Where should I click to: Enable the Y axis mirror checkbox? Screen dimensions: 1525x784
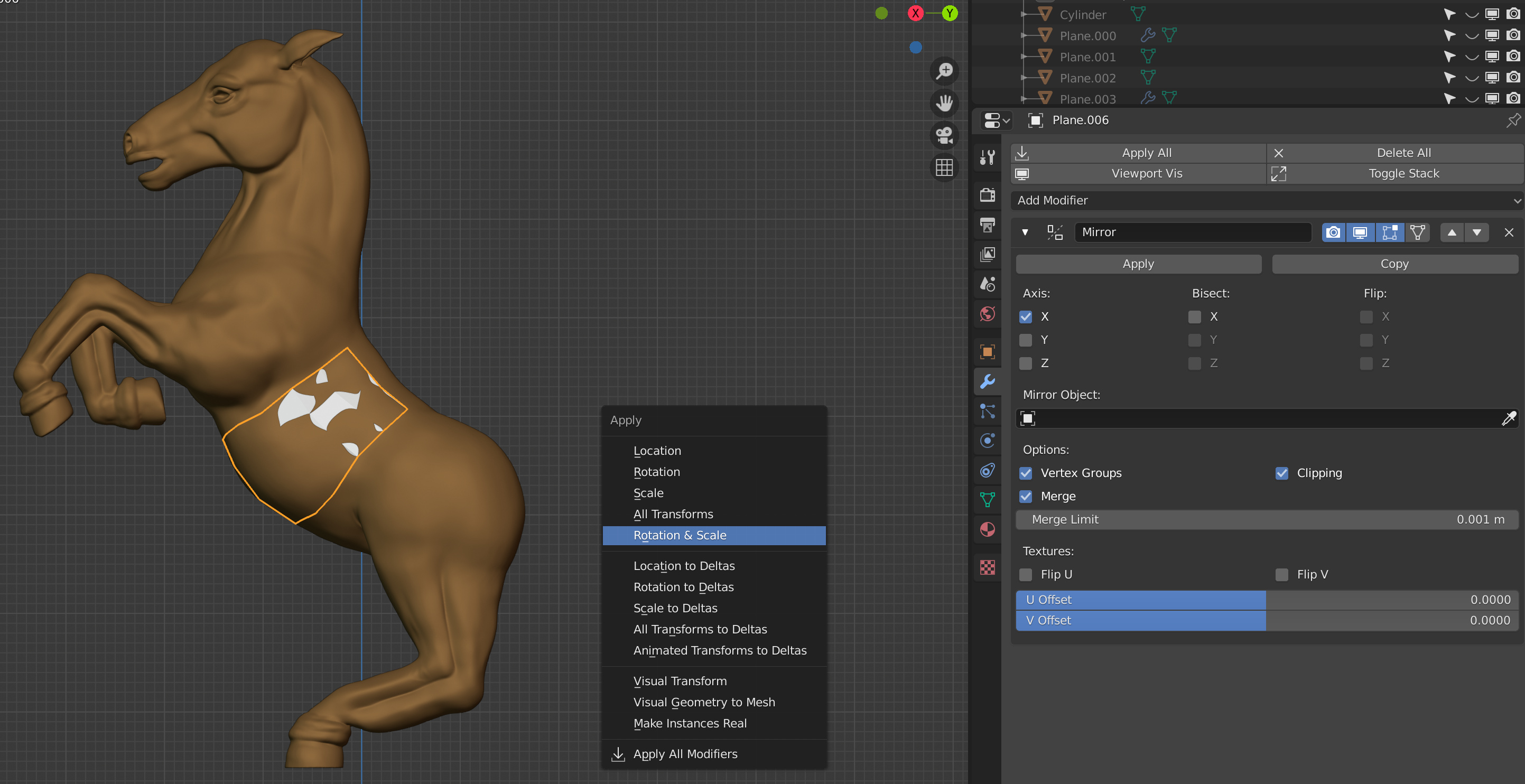pos(1026,340)
